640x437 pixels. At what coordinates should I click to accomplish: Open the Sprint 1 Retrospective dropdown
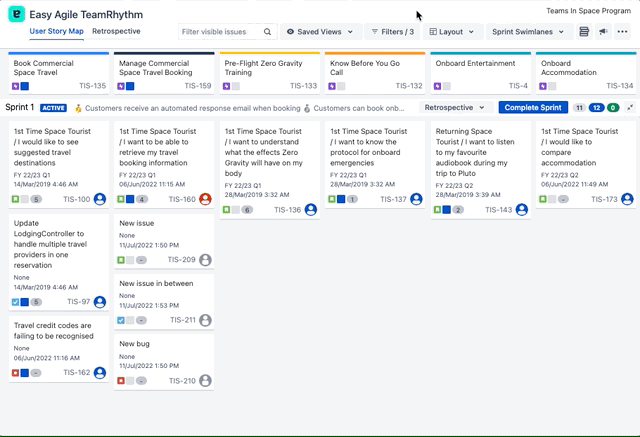(x=455, y=108)
